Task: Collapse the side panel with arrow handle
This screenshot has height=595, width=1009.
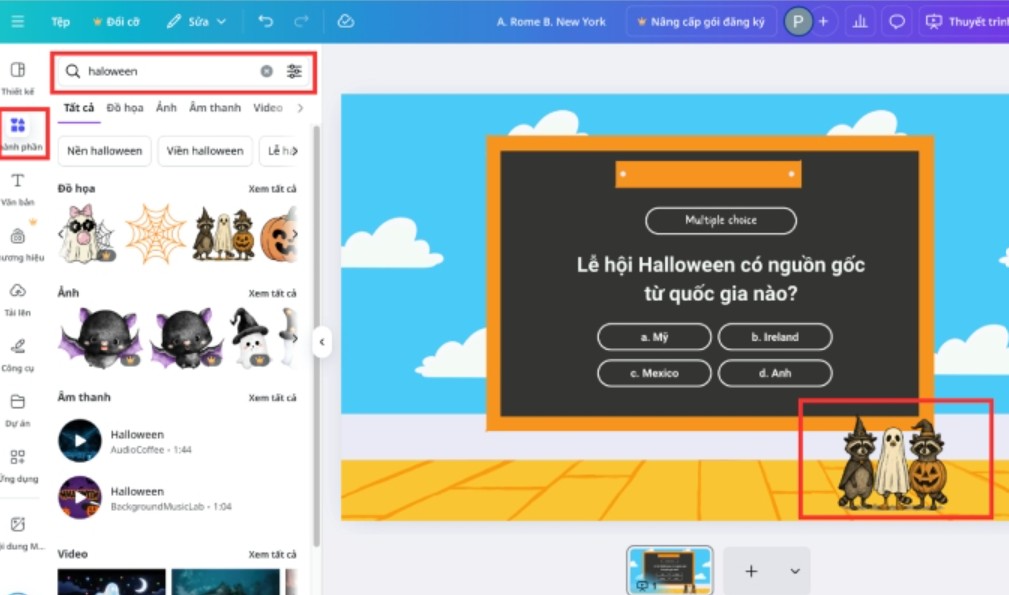Action: pyautogui.click(x=321, y=342)
